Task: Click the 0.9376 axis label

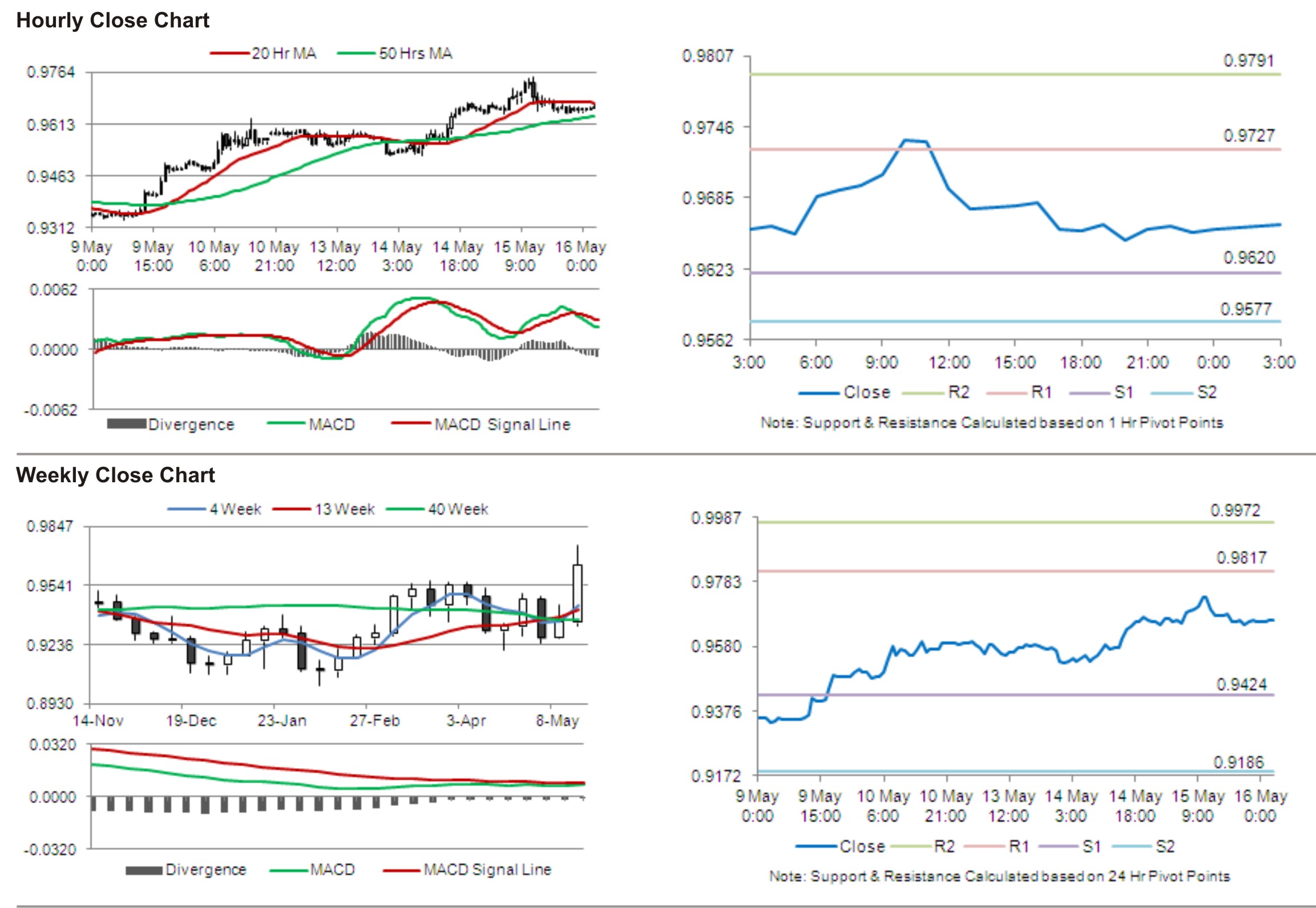Action: coord(716,712)
